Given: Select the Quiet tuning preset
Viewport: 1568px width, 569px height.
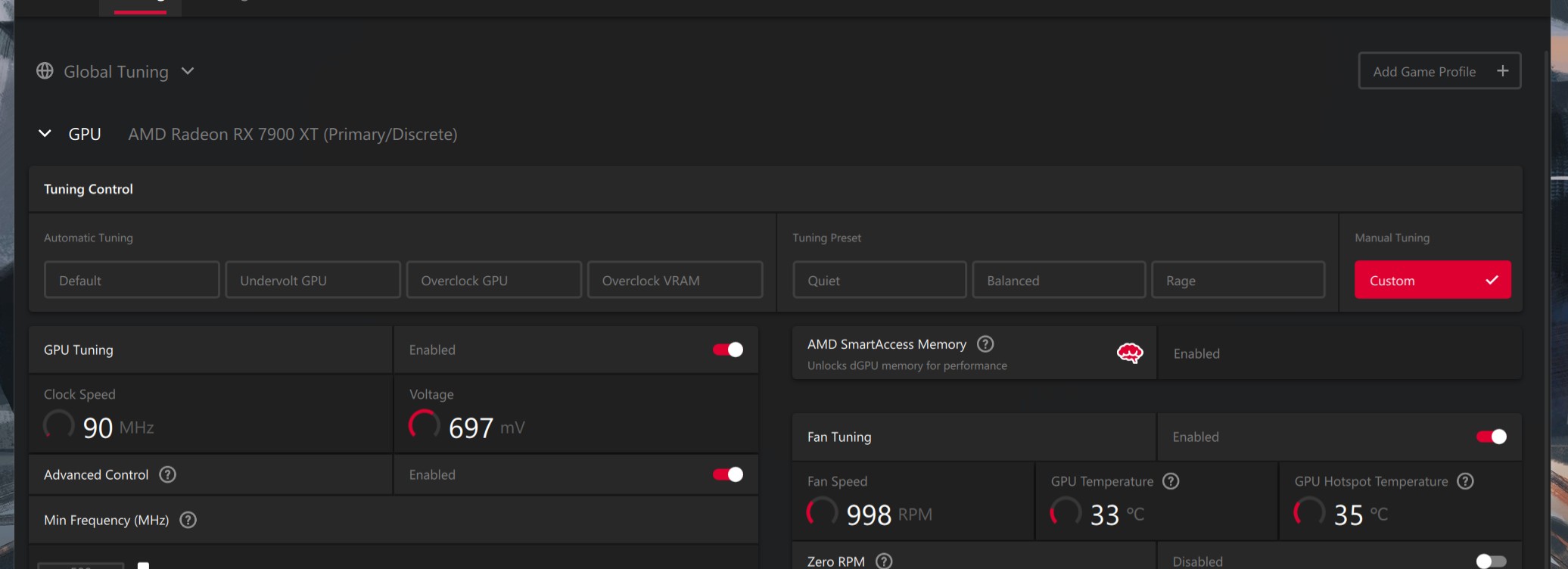Looking at the screenshot, I should point(879,280).
